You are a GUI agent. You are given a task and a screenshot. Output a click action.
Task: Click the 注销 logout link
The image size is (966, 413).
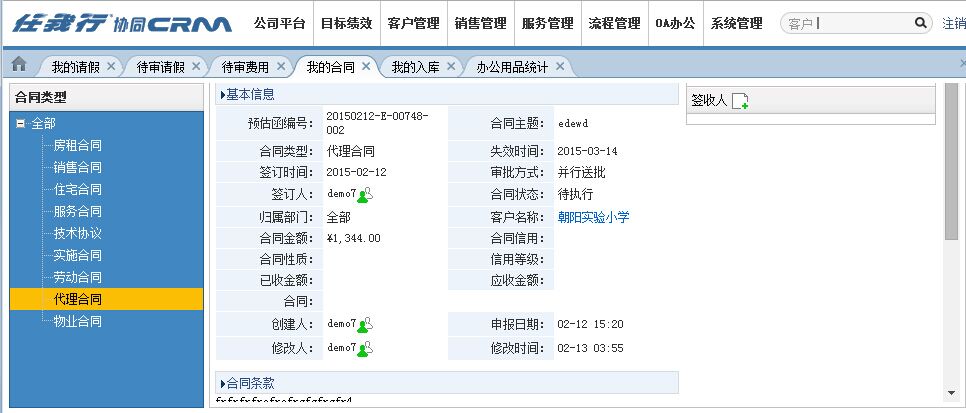953,23
